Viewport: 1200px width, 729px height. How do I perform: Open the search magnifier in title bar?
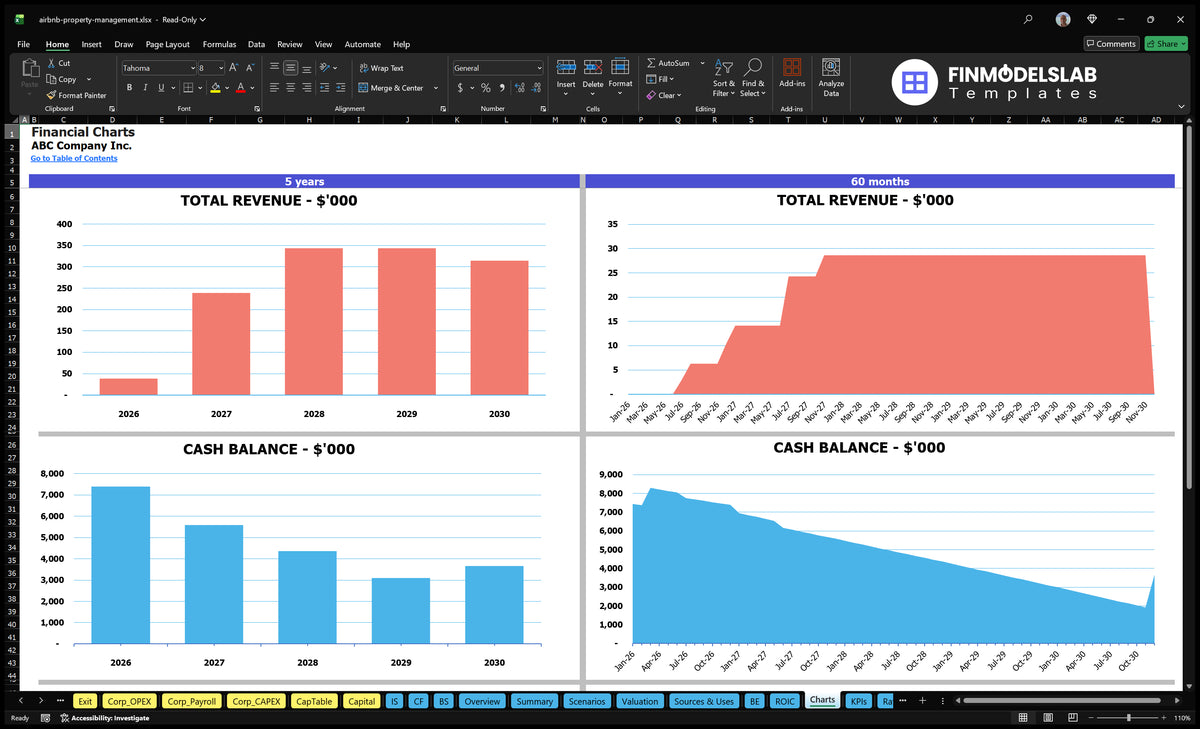[1028, 18]
